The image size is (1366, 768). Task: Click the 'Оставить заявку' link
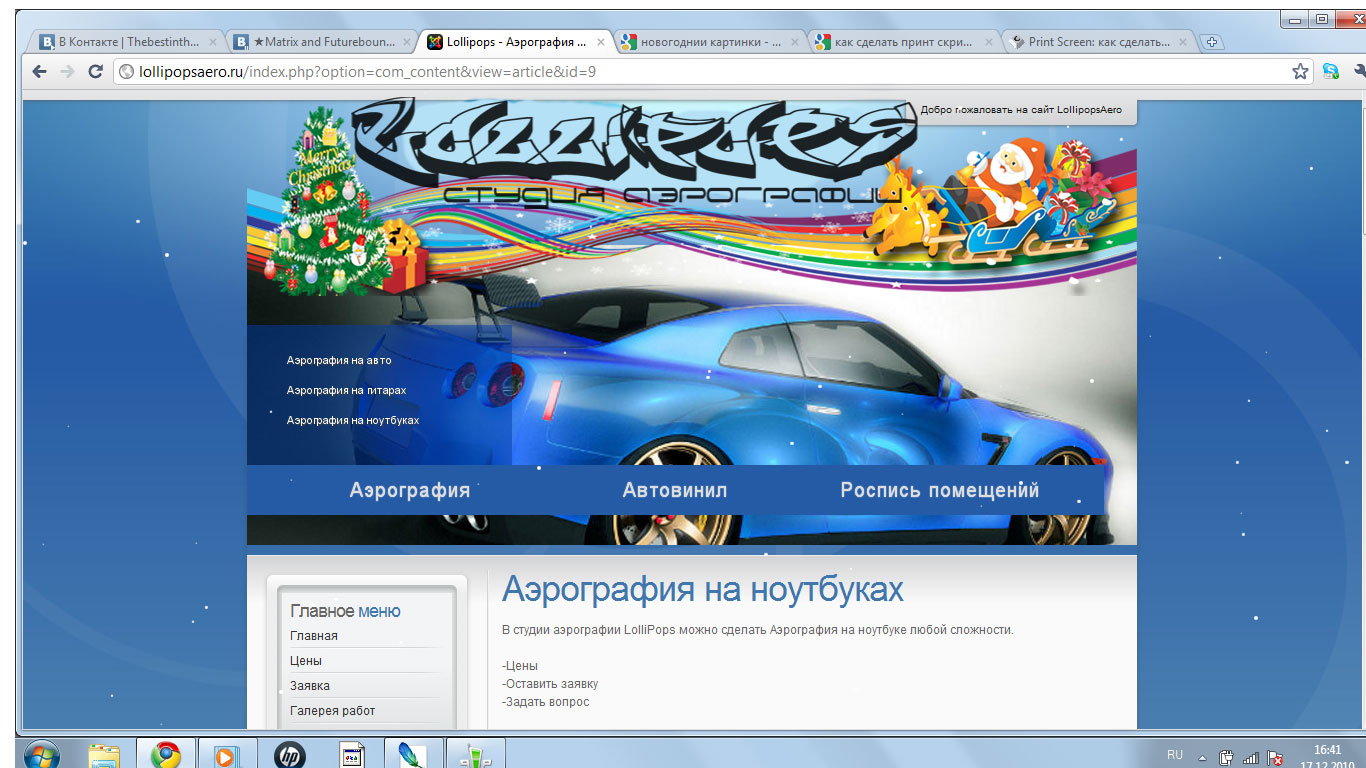point(549,683)
